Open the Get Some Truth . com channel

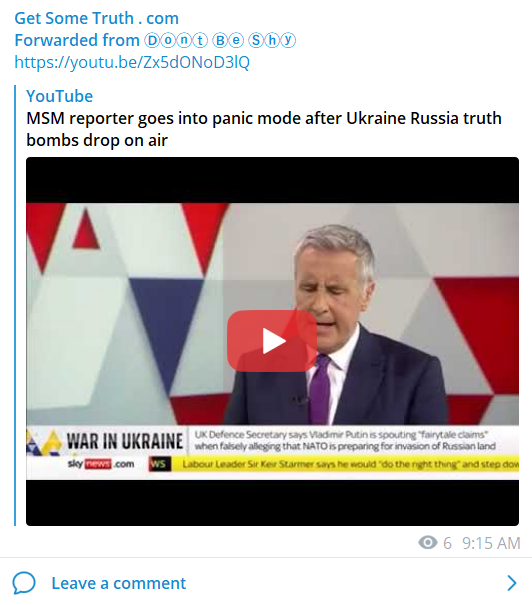[x=96, y=18]
